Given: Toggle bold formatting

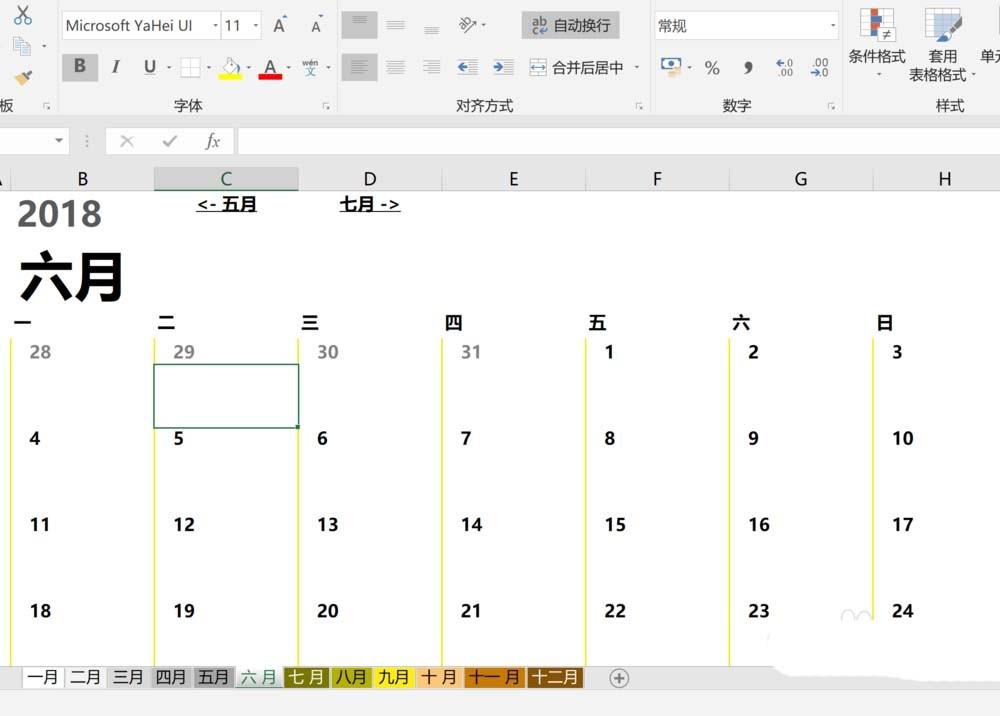Looking at the screenshot, I should tap(78, 66).
